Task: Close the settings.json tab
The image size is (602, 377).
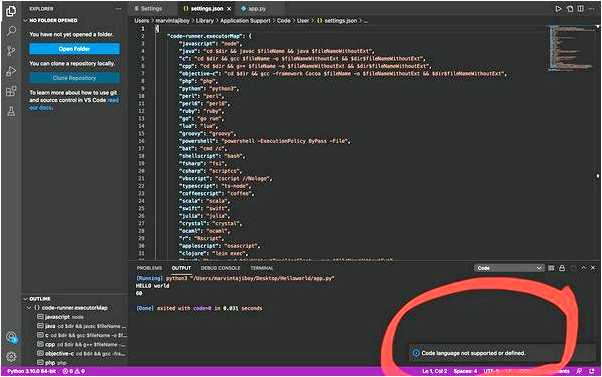Action: tap(229, 8)
